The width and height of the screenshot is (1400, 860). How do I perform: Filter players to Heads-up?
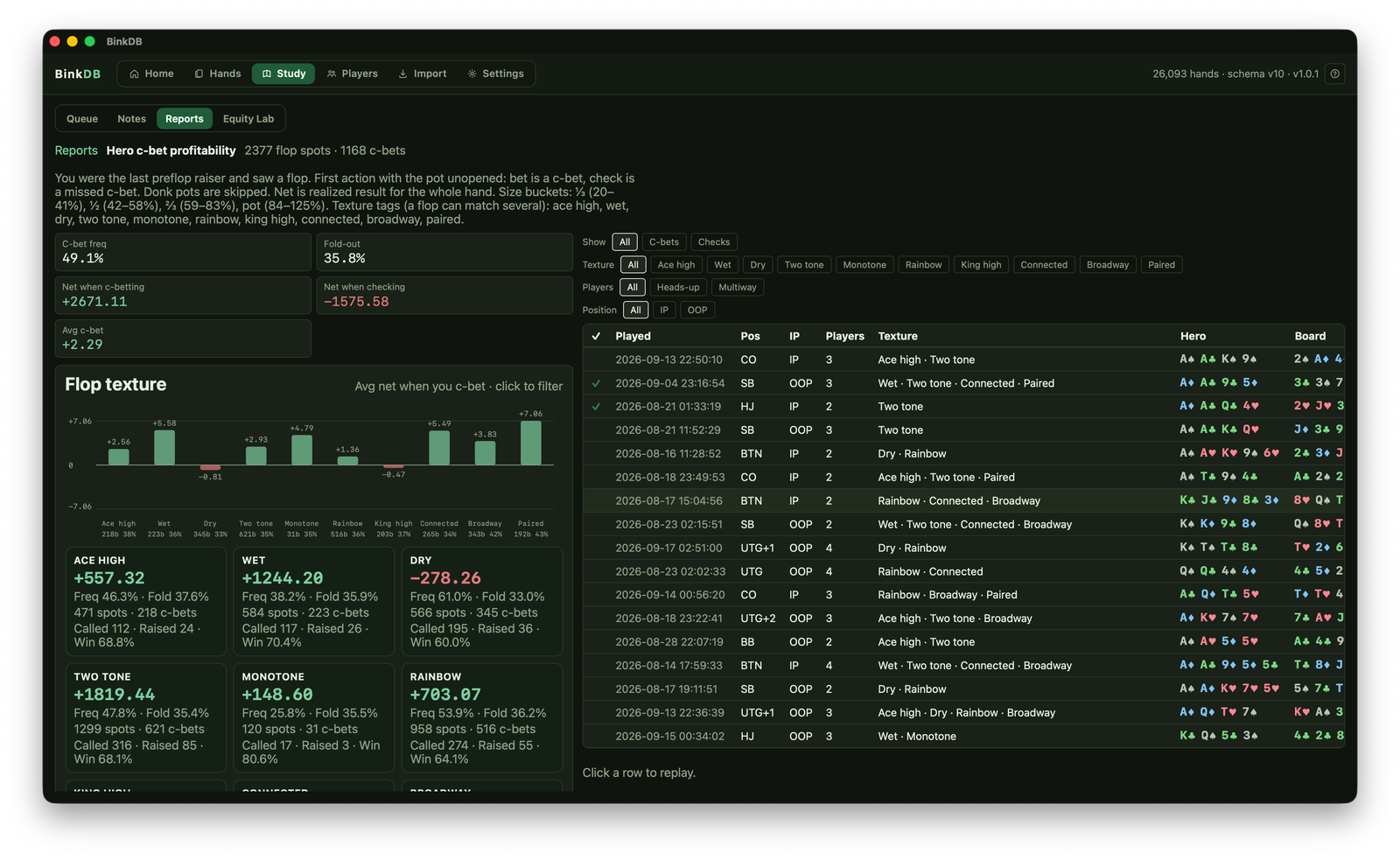pos(678,288)
